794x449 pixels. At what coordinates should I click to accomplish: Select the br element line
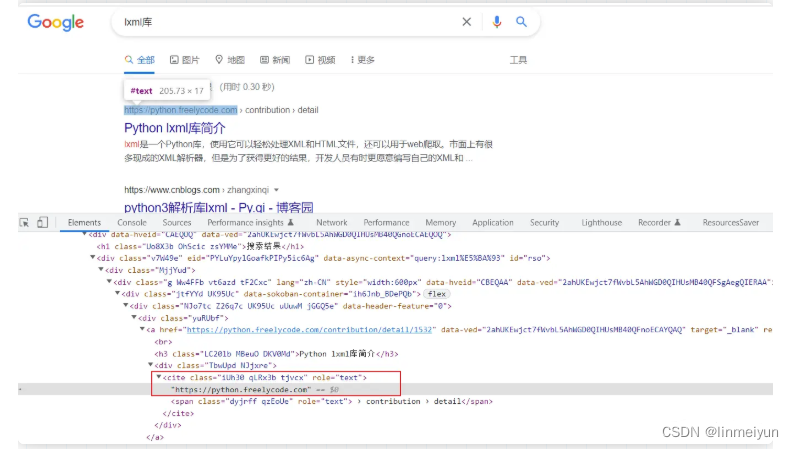tap(164, 342)
